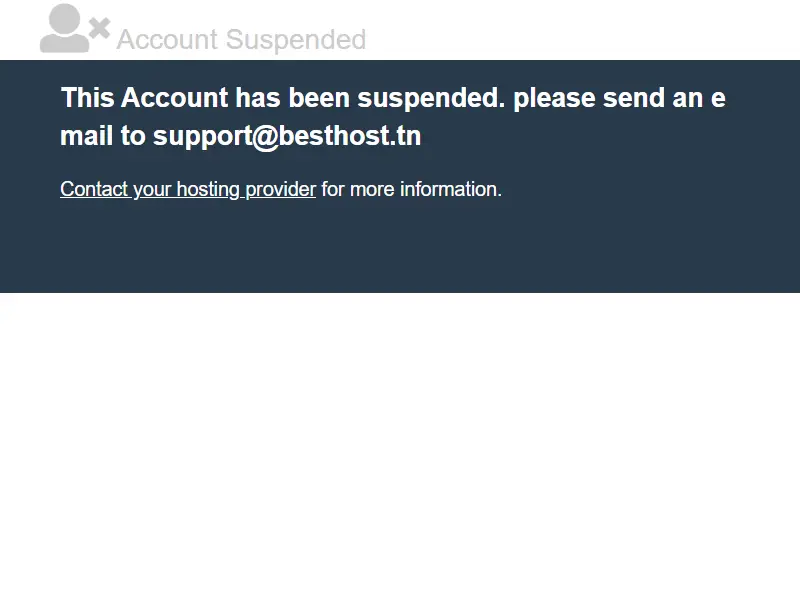The height and width of the screenshot is (600, 800).
Task: Click the '.tn' ending of the email
Action: (406, 136)
